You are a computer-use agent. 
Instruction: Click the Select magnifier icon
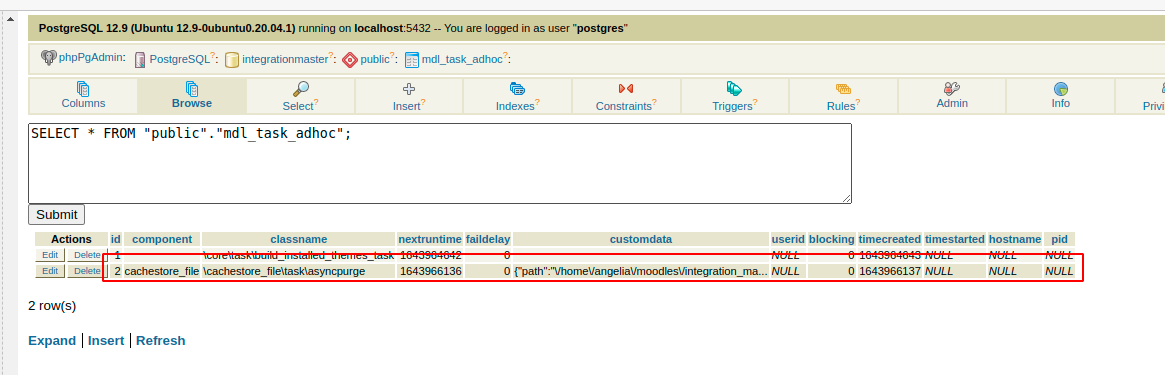click(301, 88)
